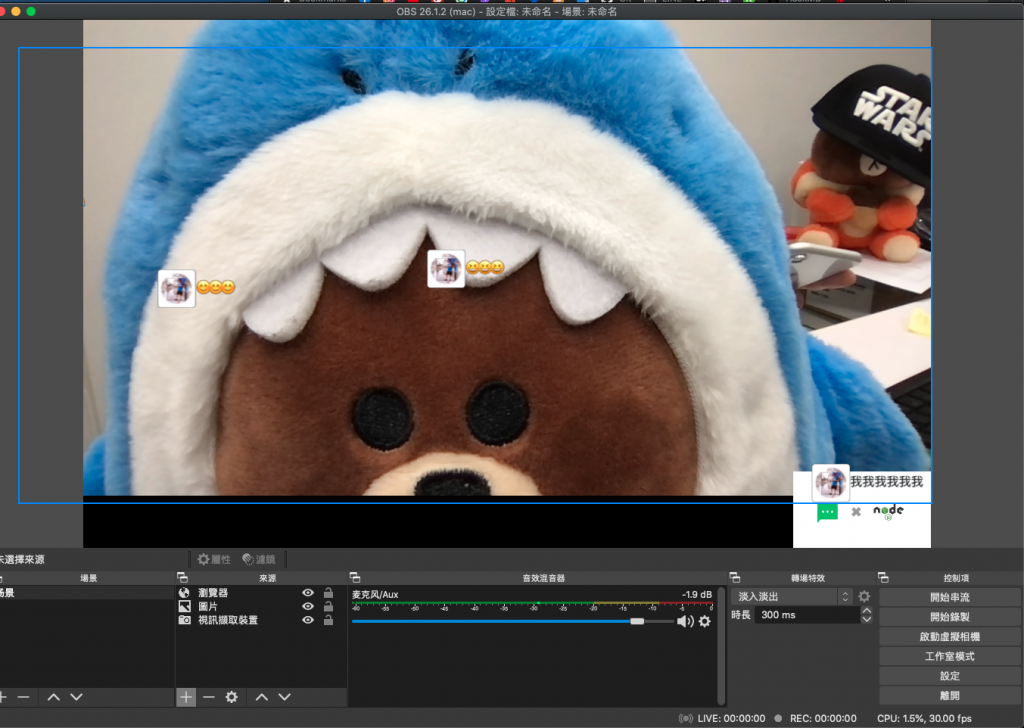Click the 300 ms duration field
This screenshot has height=728, width=1024.
(x=807, y=615)
